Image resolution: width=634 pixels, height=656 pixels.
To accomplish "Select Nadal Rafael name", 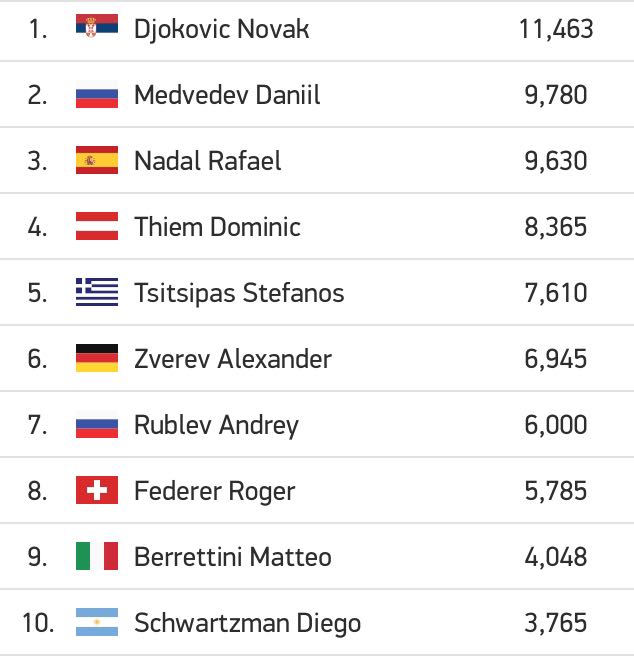I will click(x=208, y=161).
